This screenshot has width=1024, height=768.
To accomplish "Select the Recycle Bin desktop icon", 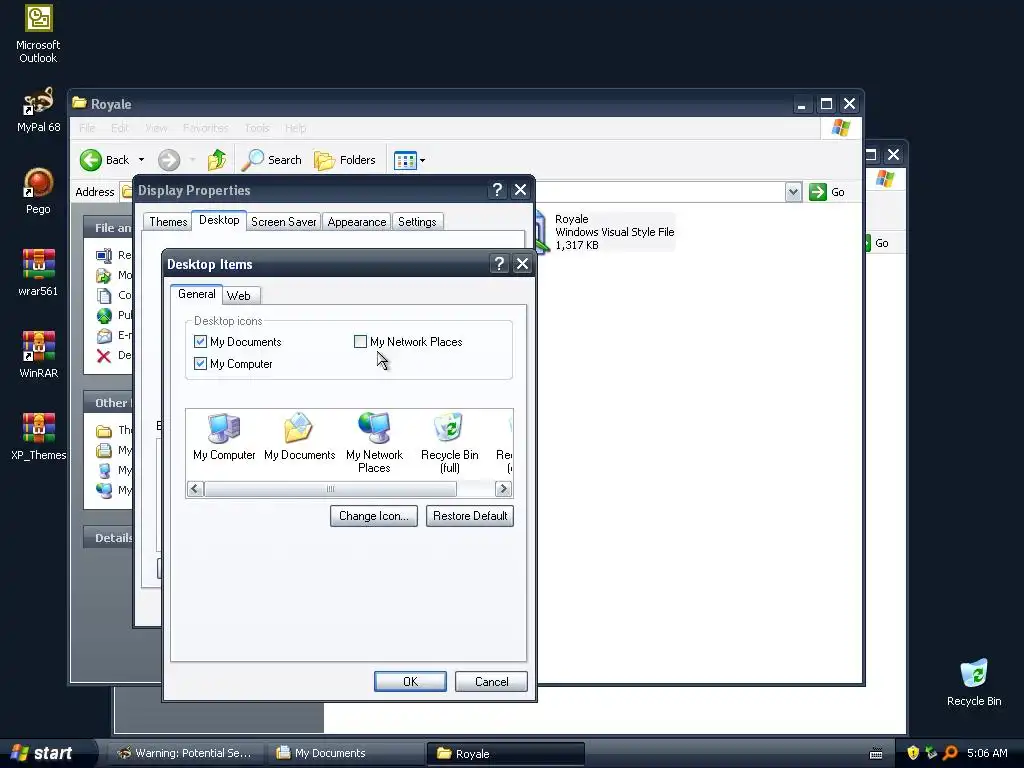I will click(x=974, y=682).
